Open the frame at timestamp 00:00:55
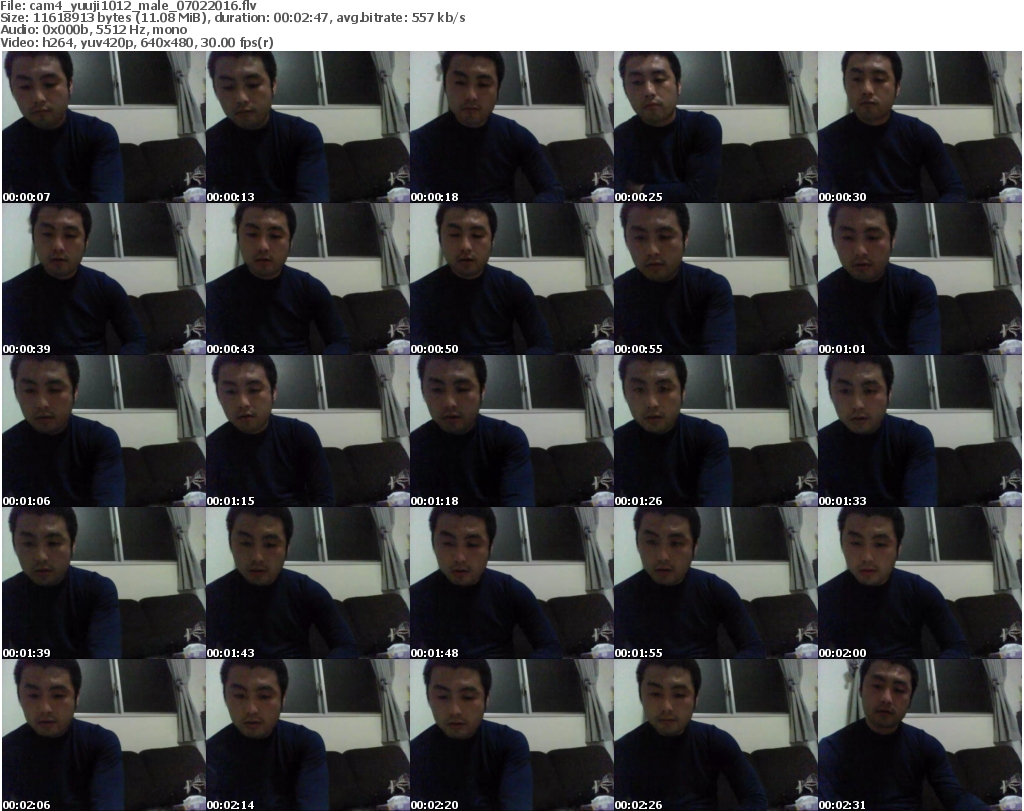The height and width of the screenshot is (811, 1024). pyautogui.click(x=715, y=279)
